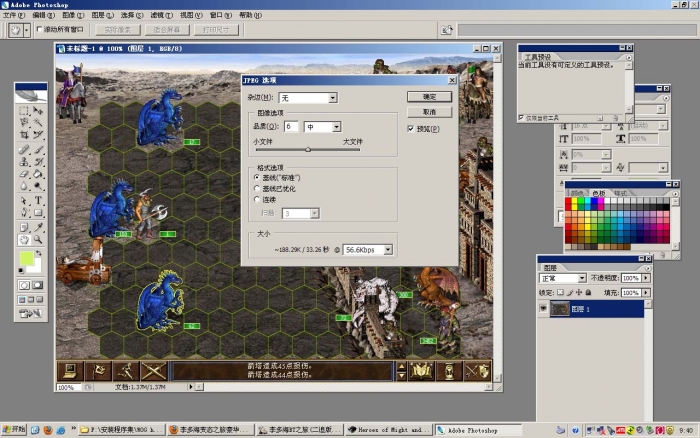Hide 图层 1 with the eye icon
The width and height of the screenshot is (700, 438).
(x=543, y=309)
